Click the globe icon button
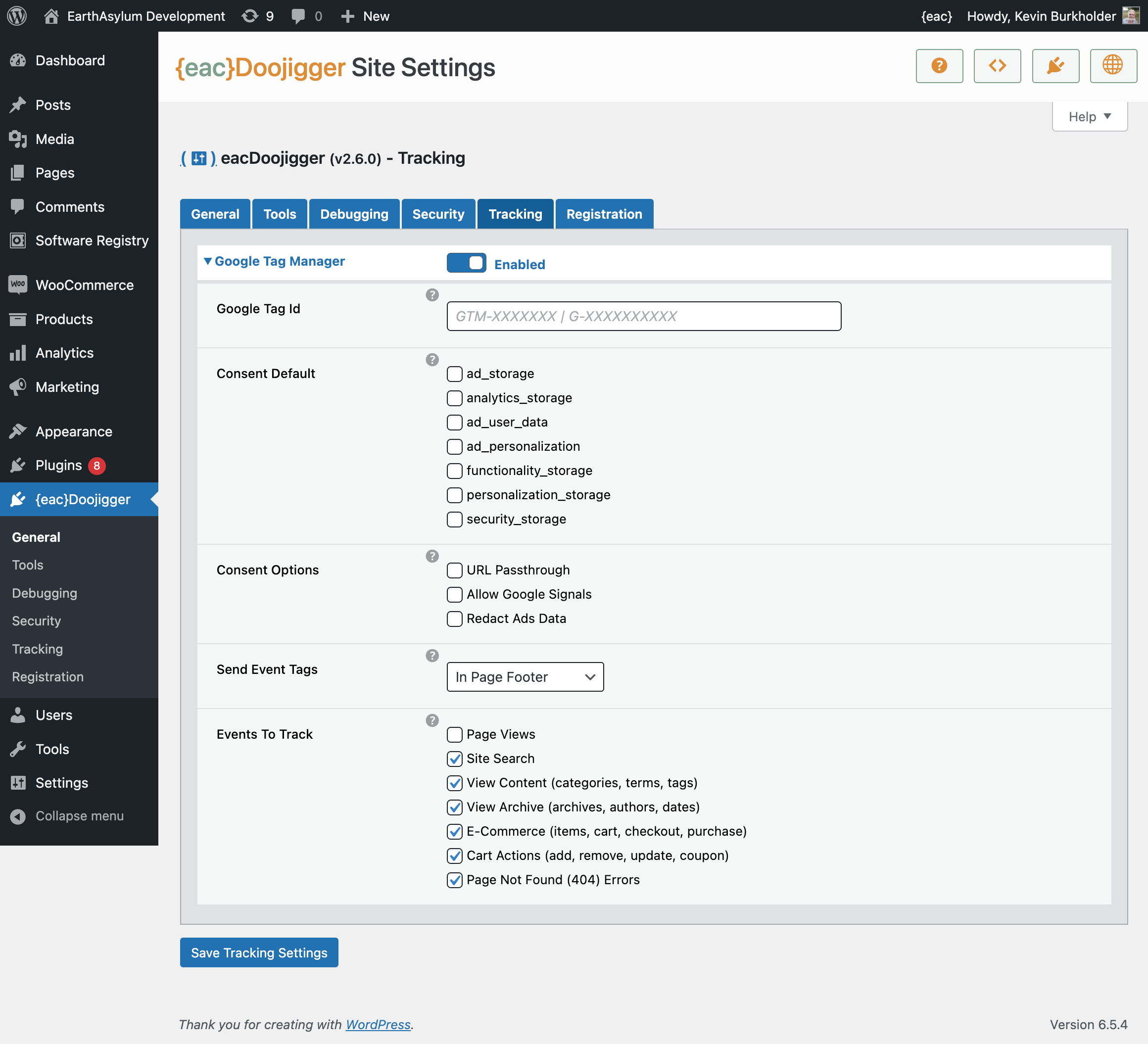This screenshot has width=1148, height=1044. coord(1113,66)
